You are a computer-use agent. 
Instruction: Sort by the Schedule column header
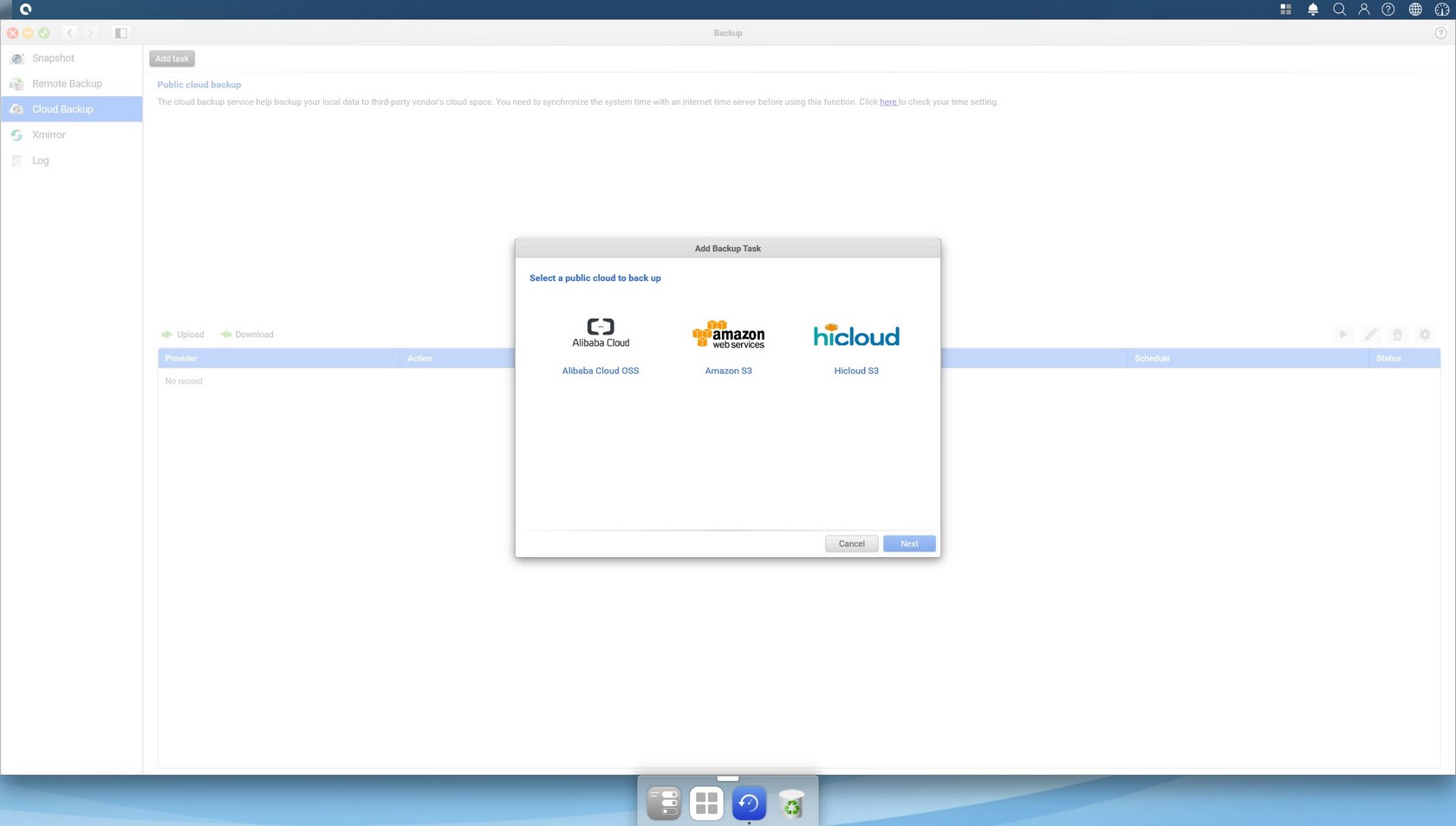tap(1248, 358)
